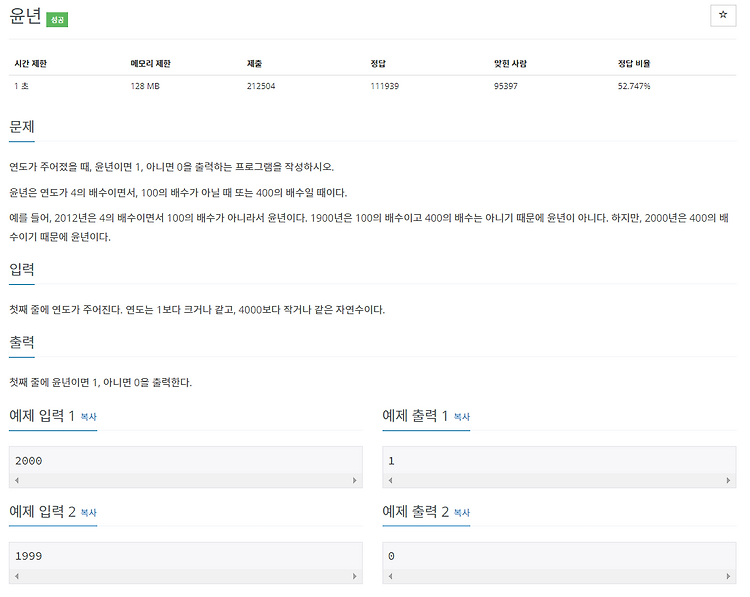
Task: Click the time limit value 1 초
Action: (22, 86)
